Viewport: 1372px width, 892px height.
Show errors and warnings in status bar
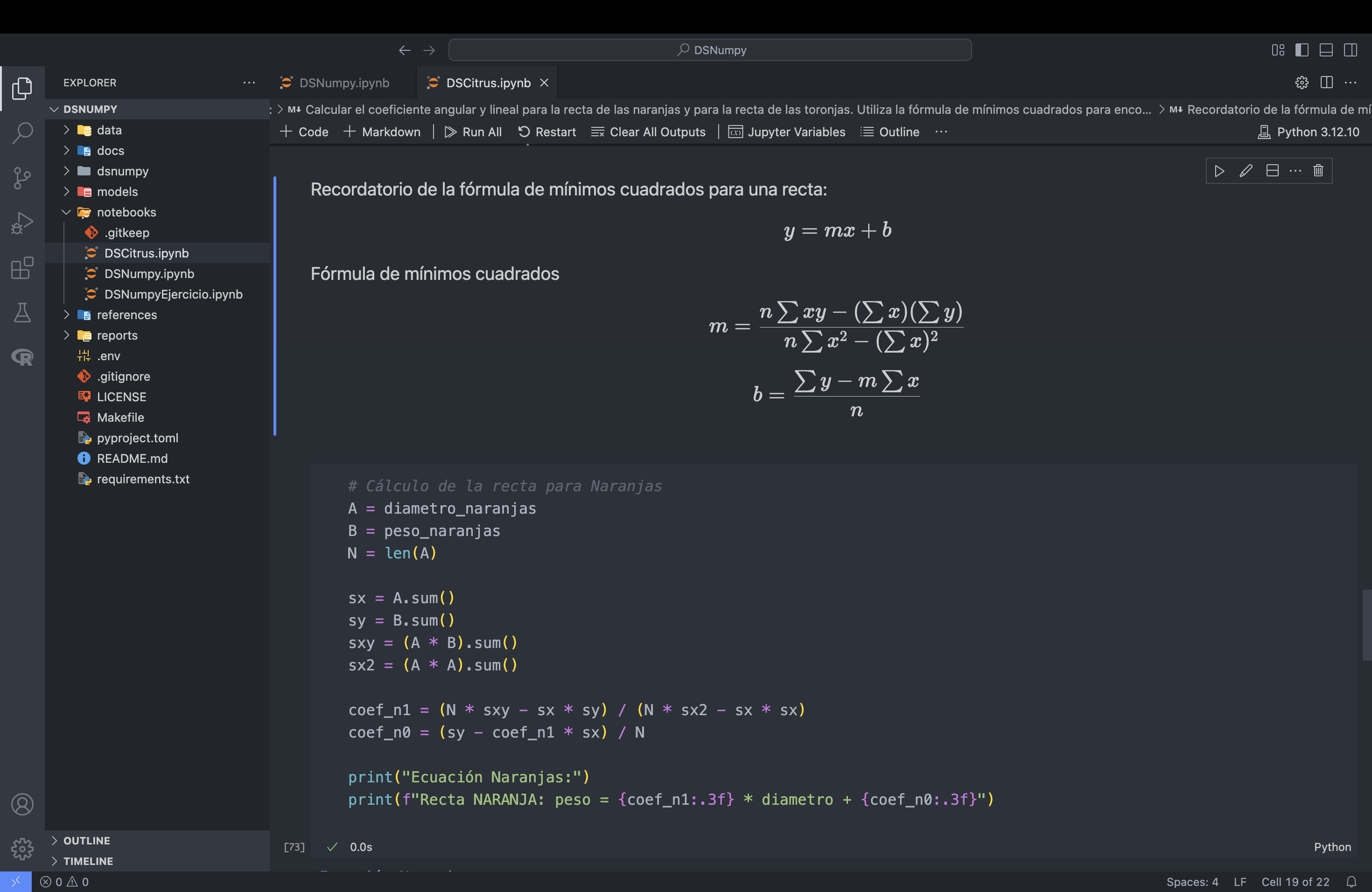(64, 882)
